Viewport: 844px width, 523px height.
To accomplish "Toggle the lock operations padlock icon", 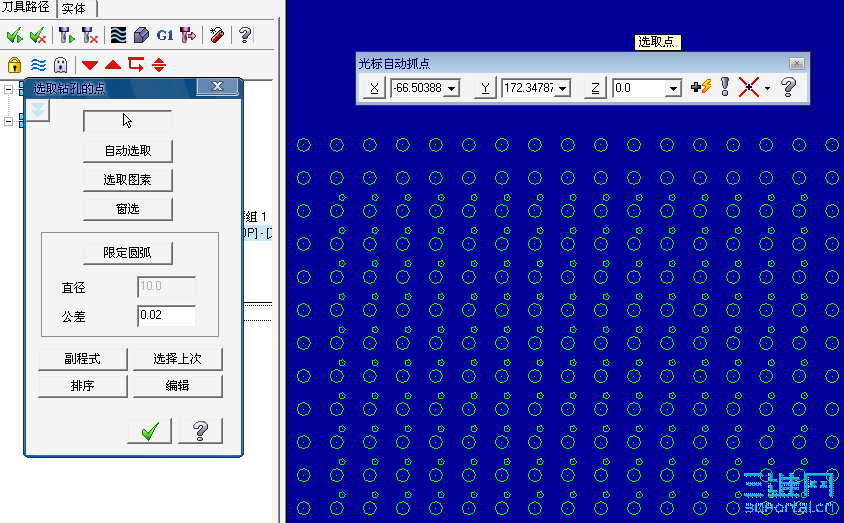I will [x=15, y=65].
